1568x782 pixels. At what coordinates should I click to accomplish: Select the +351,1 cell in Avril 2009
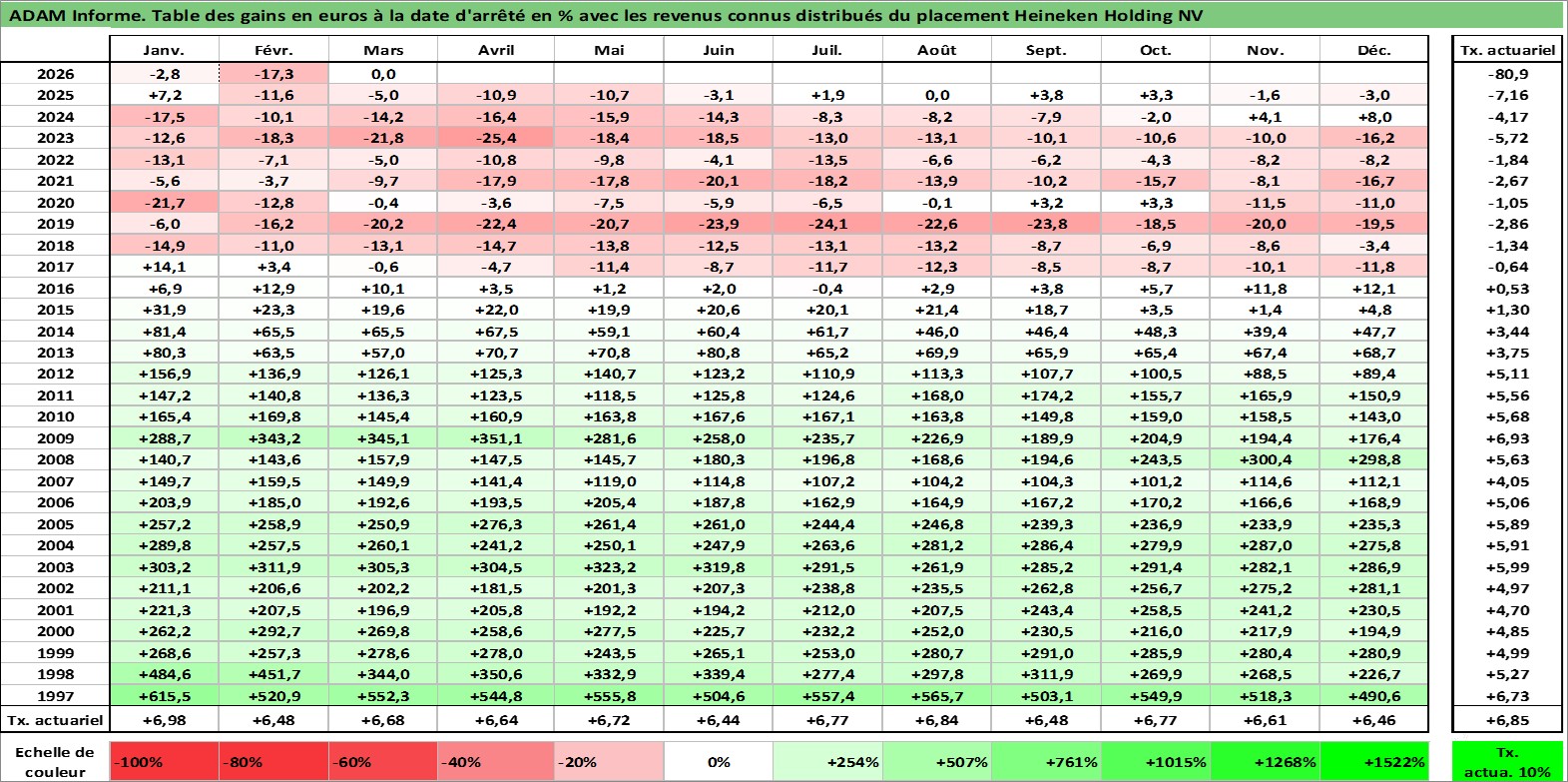496,438
